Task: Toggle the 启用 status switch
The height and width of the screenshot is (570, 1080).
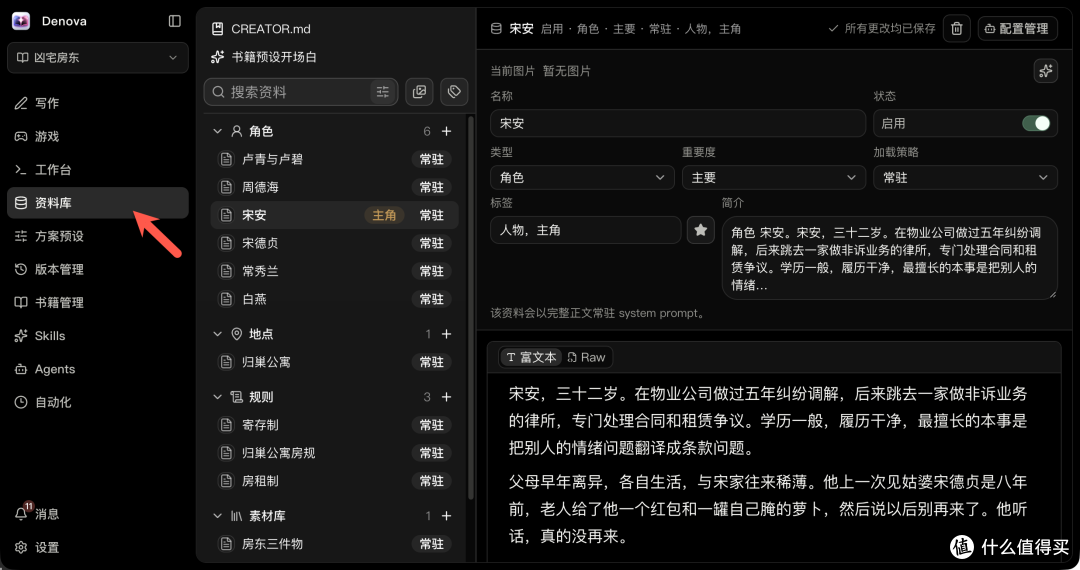Action: (1036, 123)
